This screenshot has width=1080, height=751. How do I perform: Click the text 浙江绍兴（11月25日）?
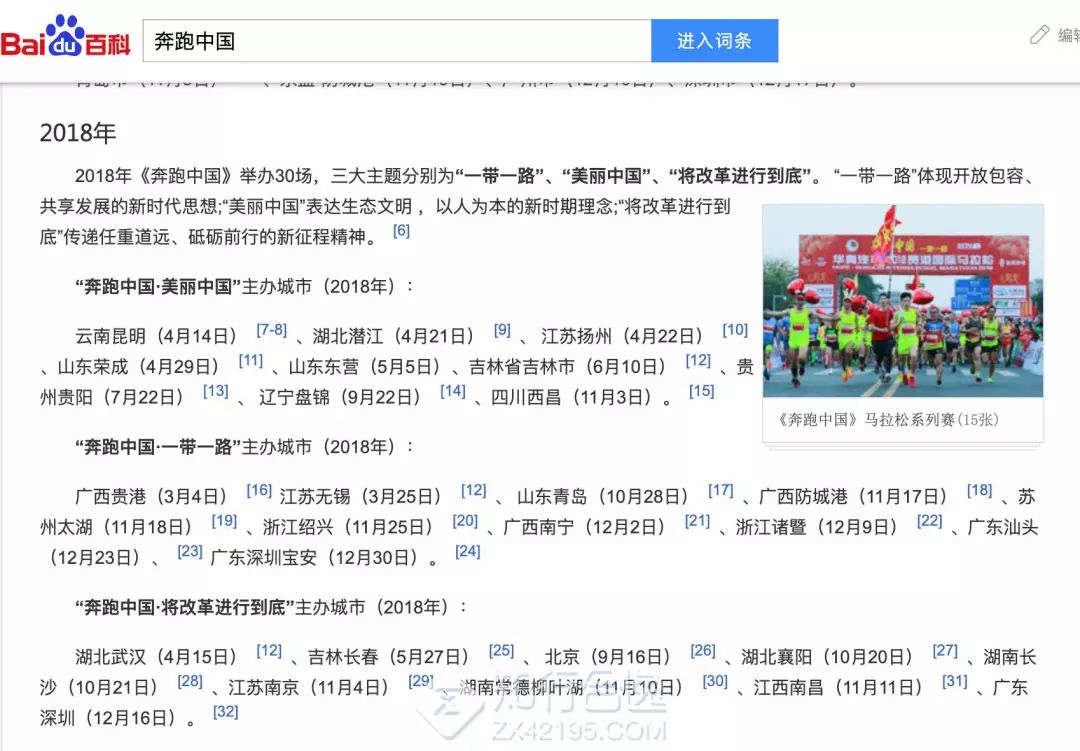tap(349, 527)
